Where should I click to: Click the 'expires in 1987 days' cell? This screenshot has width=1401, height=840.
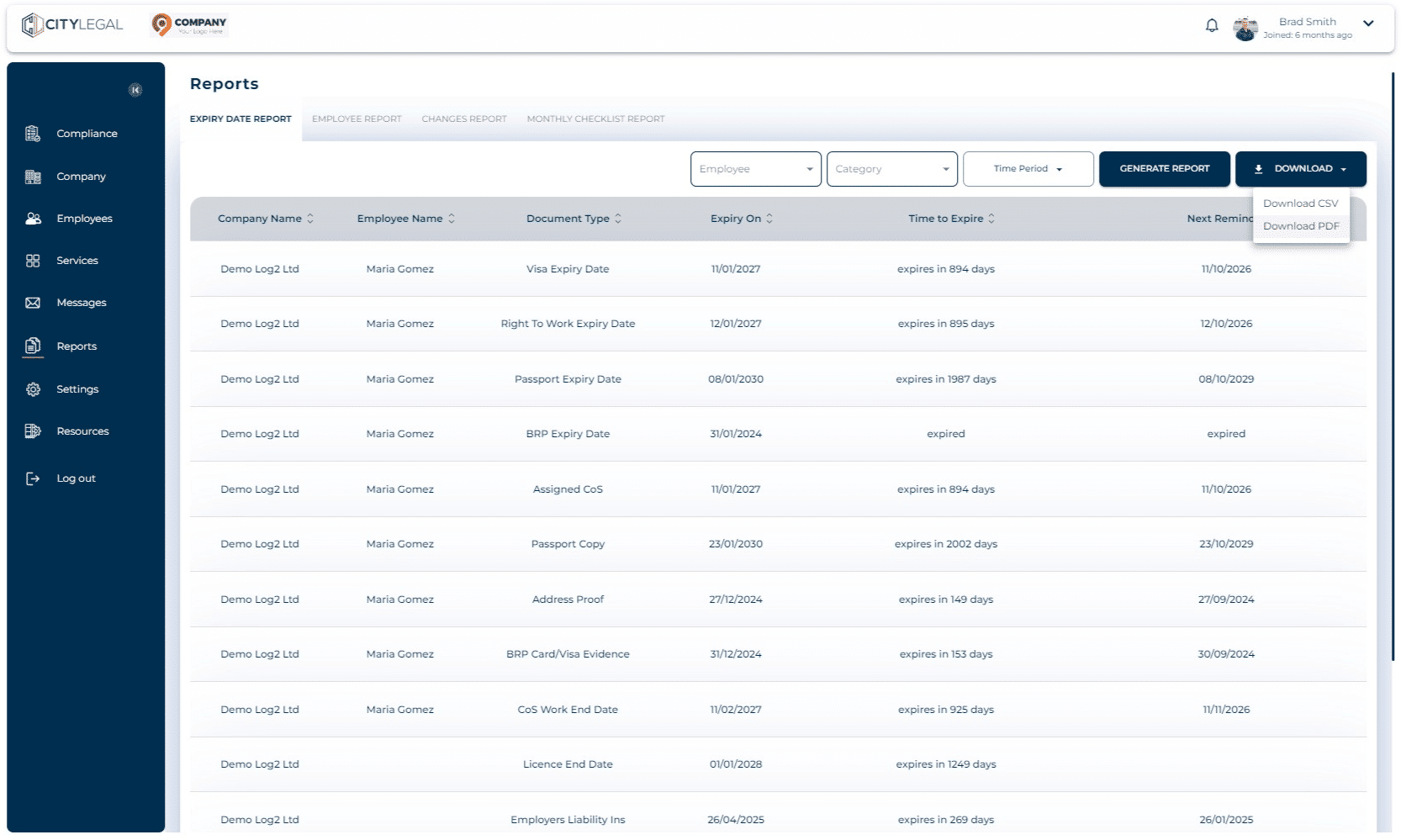[x=946, y=379]
